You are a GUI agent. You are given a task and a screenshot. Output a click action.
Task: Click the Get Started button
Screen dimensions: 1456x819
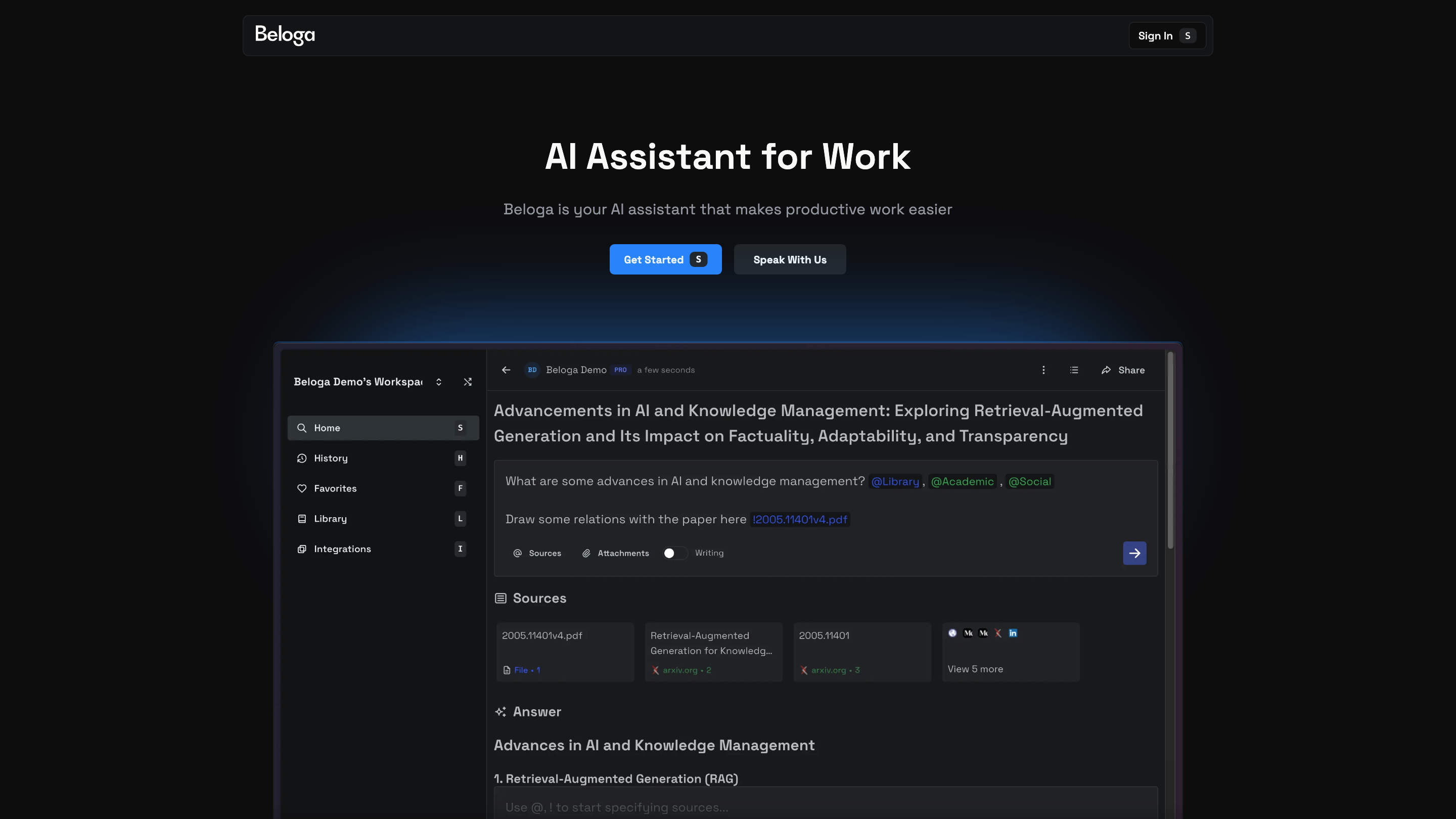coord(665,259)
